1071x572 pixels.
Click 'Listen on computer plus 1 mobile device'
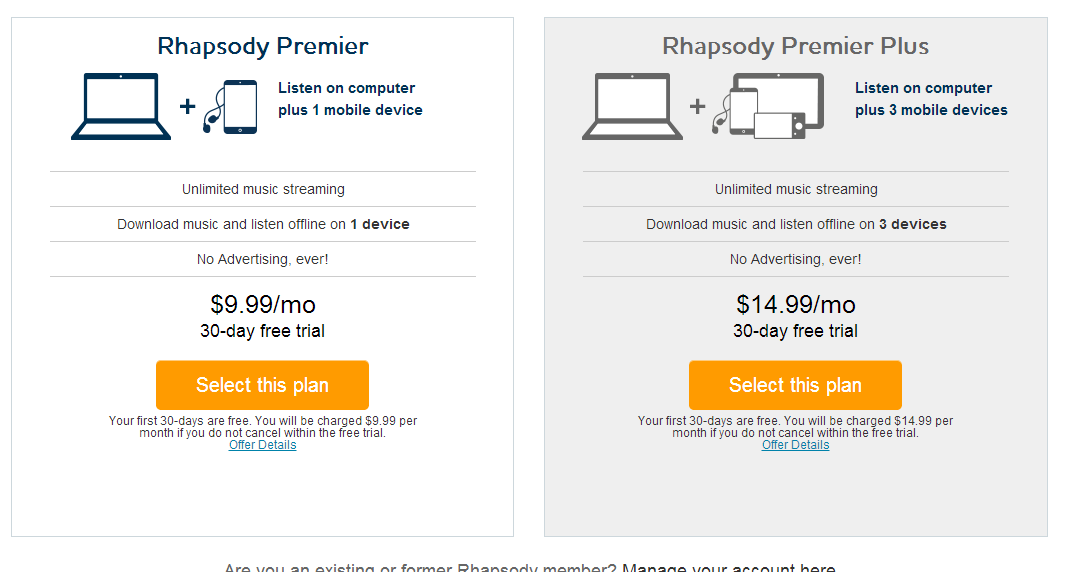(x=350, y=99)
